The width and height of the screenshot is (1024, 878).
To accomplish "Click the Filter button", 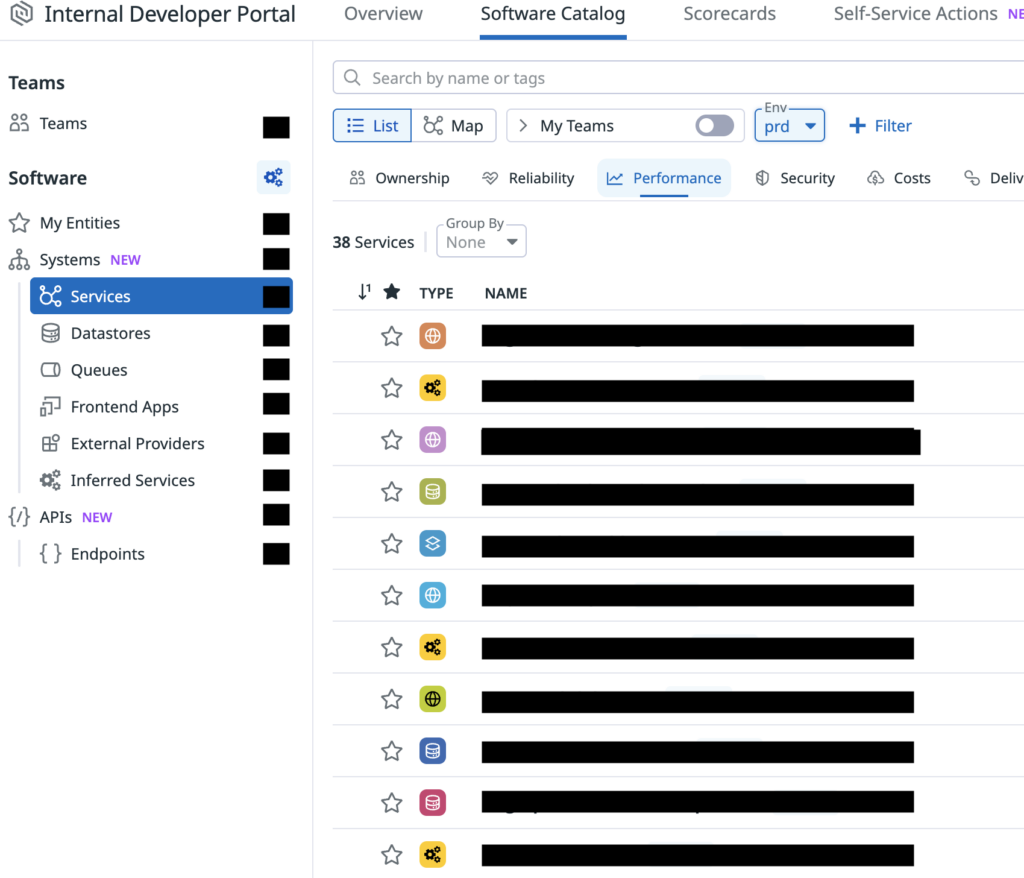I will tap(880, 126).
